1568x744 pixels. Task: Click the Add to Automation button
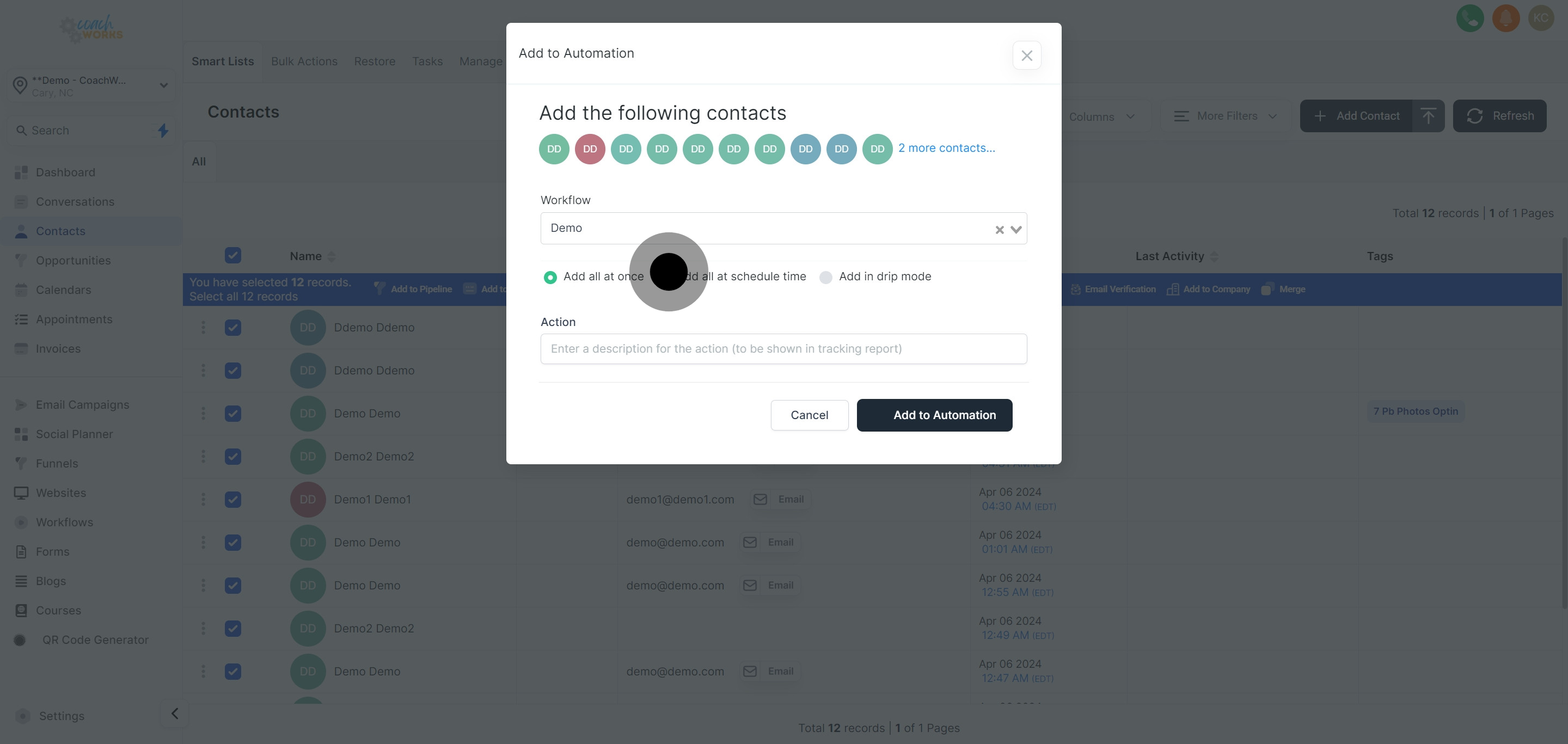[x=934, y=415]
